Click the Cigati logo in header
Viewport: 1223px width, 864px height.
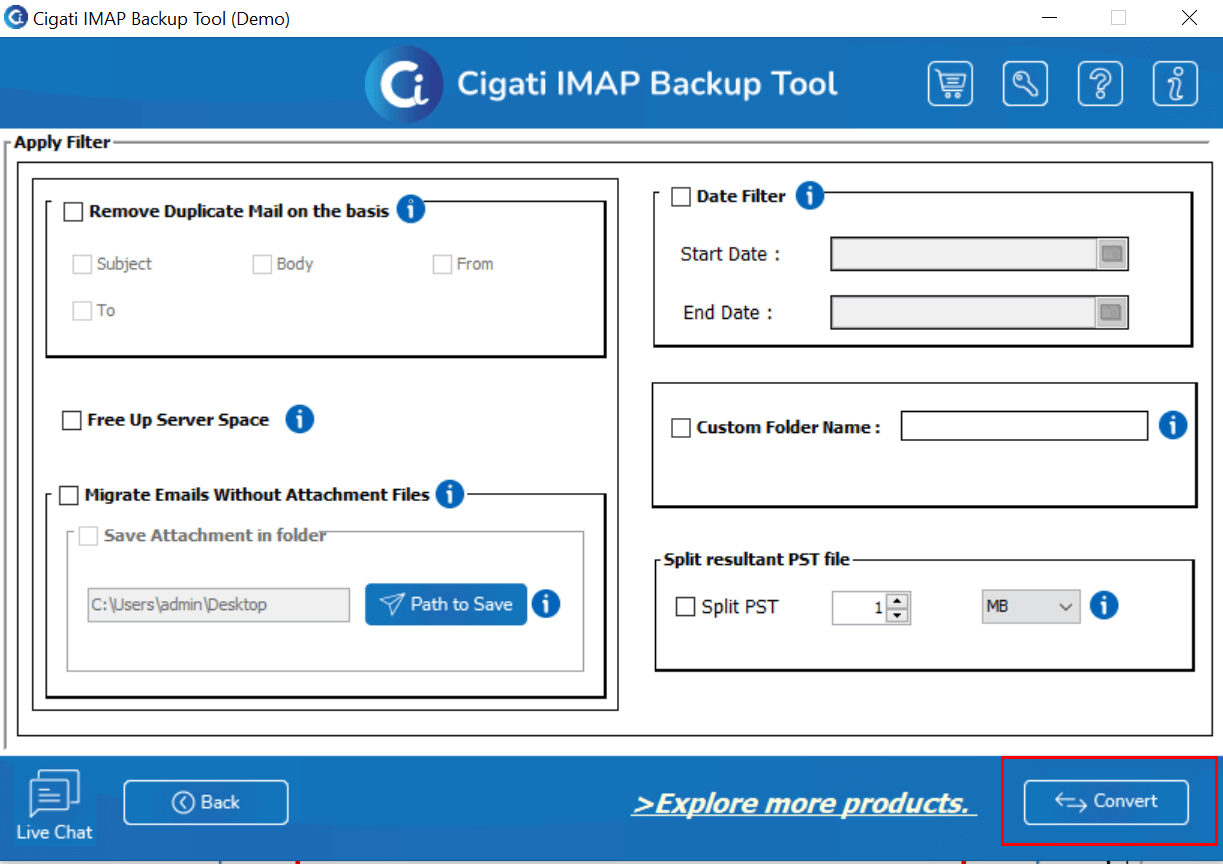[404, 84]
